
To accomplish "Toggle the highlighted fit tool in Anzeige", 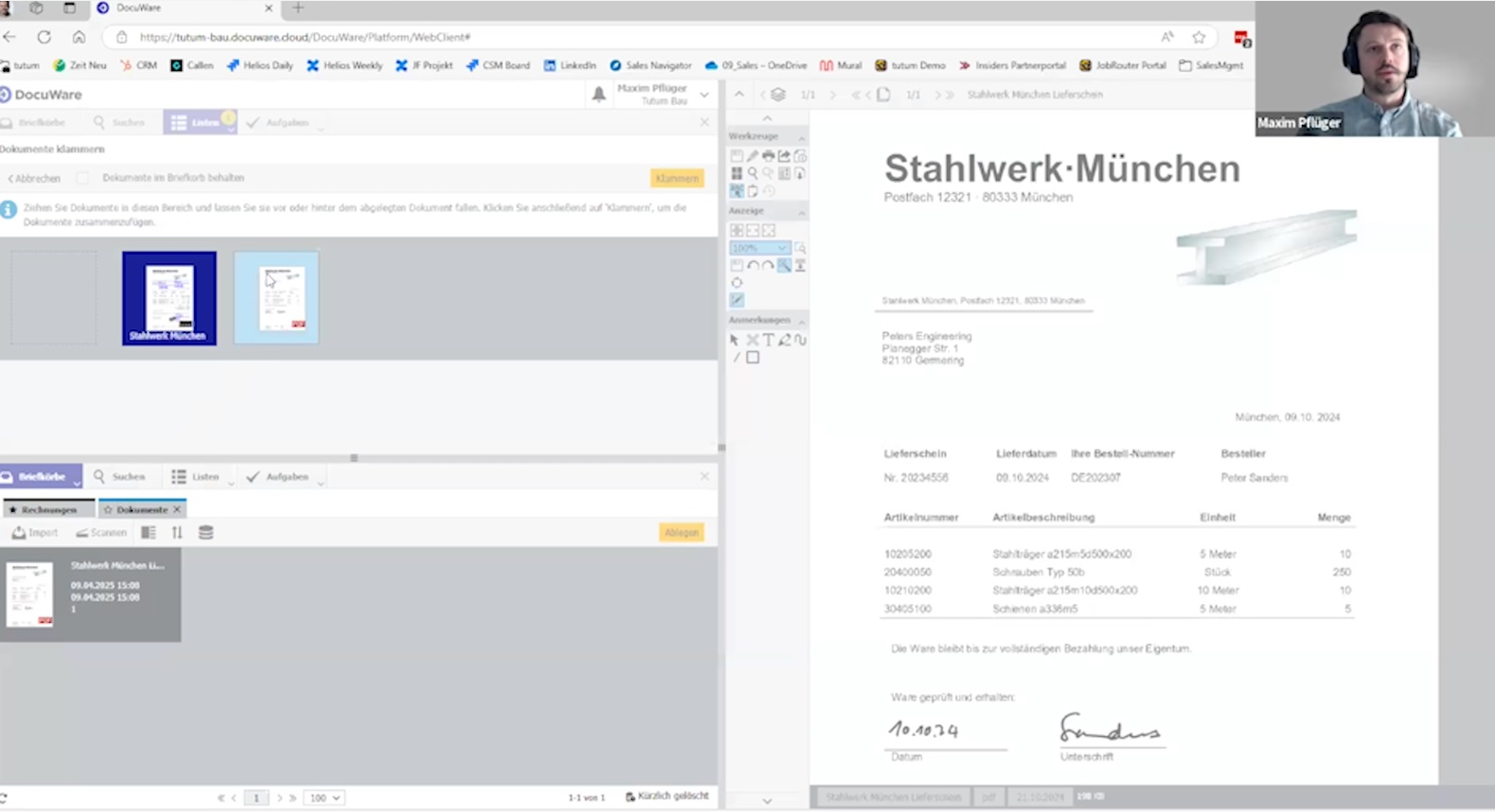I will pyautogui.click(x=784, y=266).
